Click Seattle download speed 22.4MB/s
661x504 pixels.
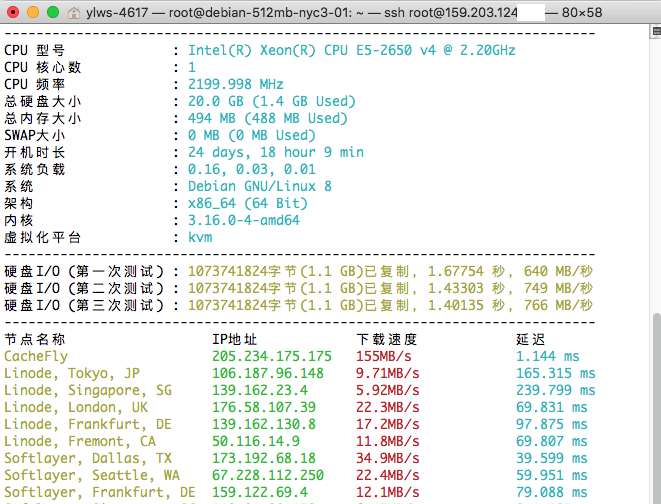click(388, 475)
